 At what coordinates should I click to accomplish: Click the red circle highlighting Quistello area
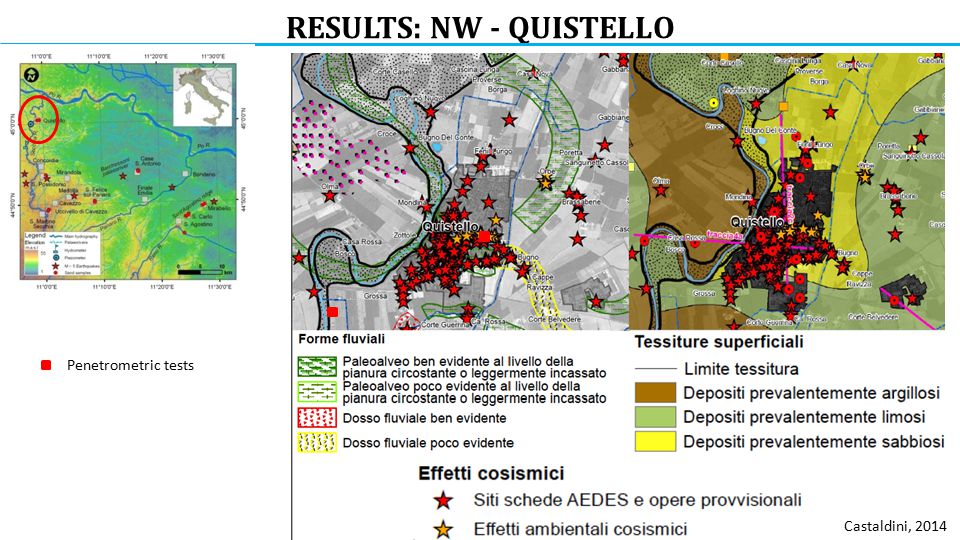pyautogui.click(x=38, y=119)
